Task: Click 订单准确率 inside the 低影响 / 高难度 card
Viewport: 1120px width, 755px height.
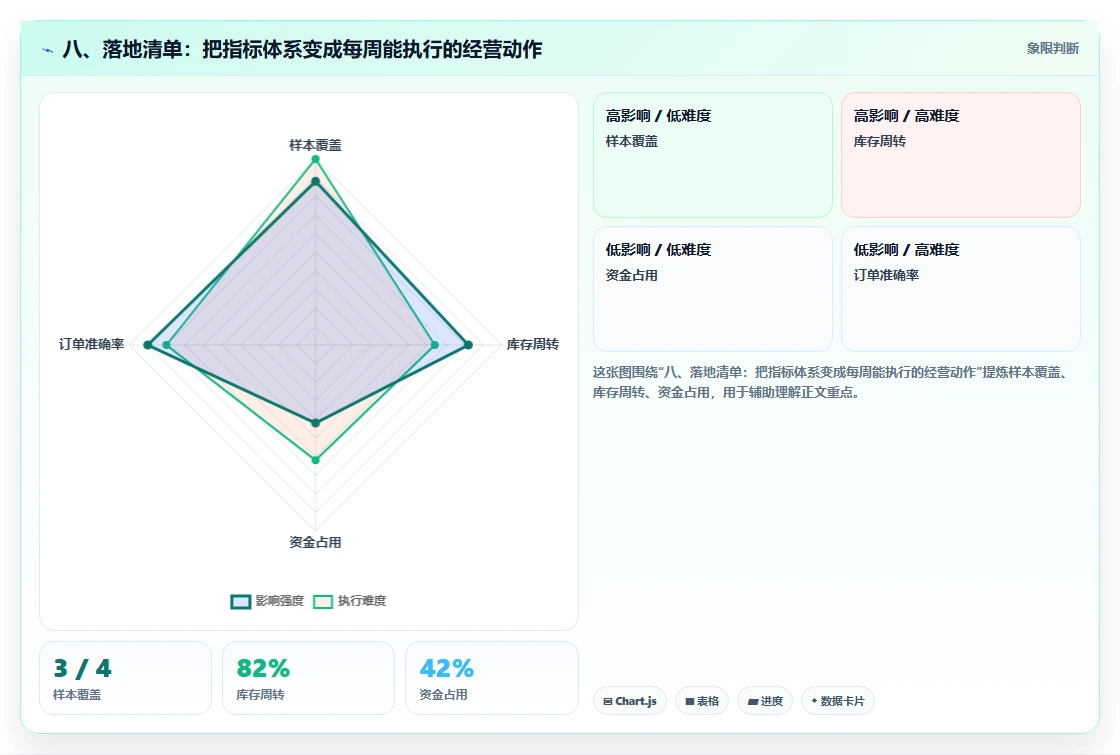Action: 886,275
